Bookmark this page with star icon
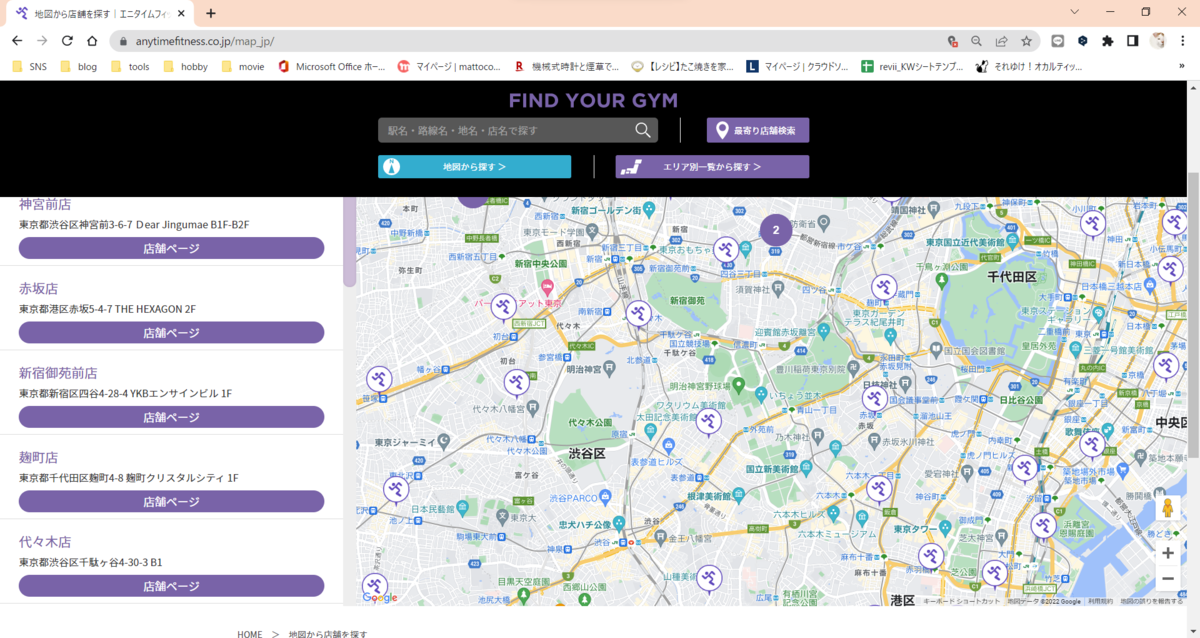Image resolution: width=1200 pixels, height=638 pixels. point(1026,41)
